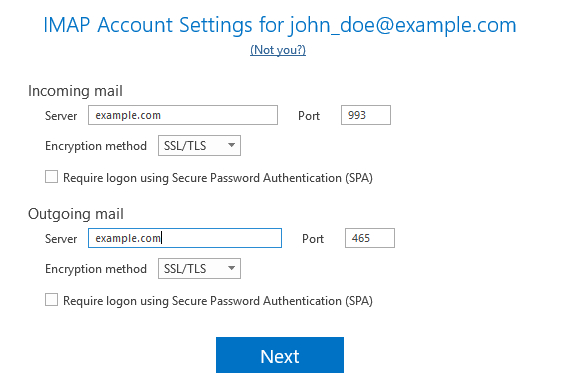Click the Incoming "Encryption method" label

coord(96,146)
